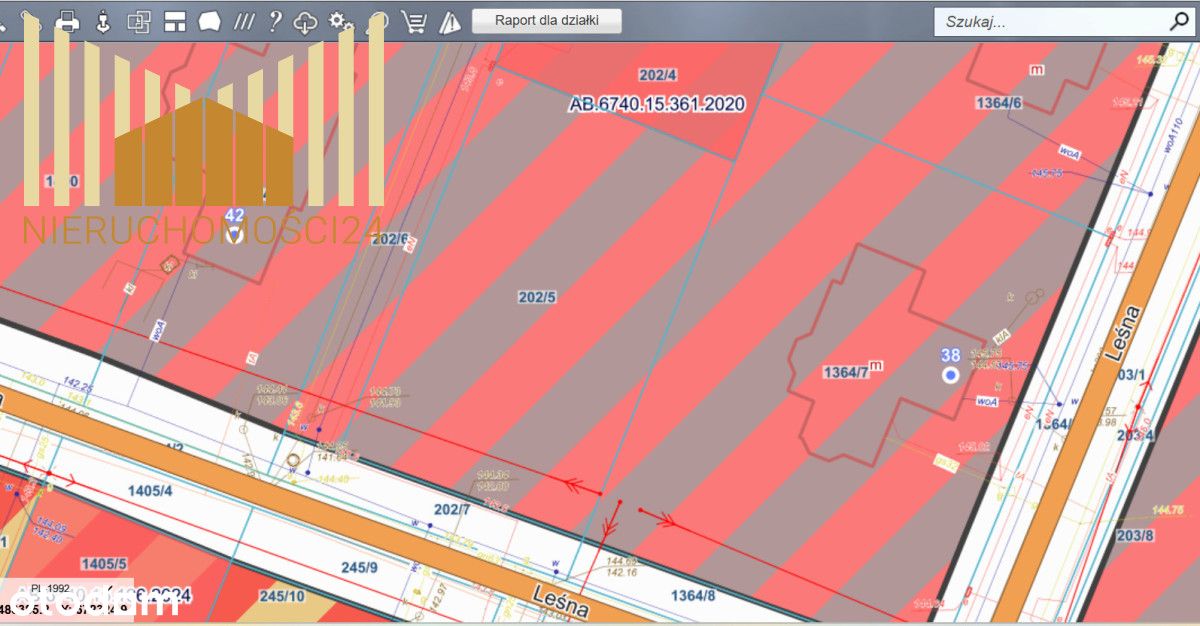1200x626 pixels.
Task: Click parcel label 245/10
Action: (282, 597)
